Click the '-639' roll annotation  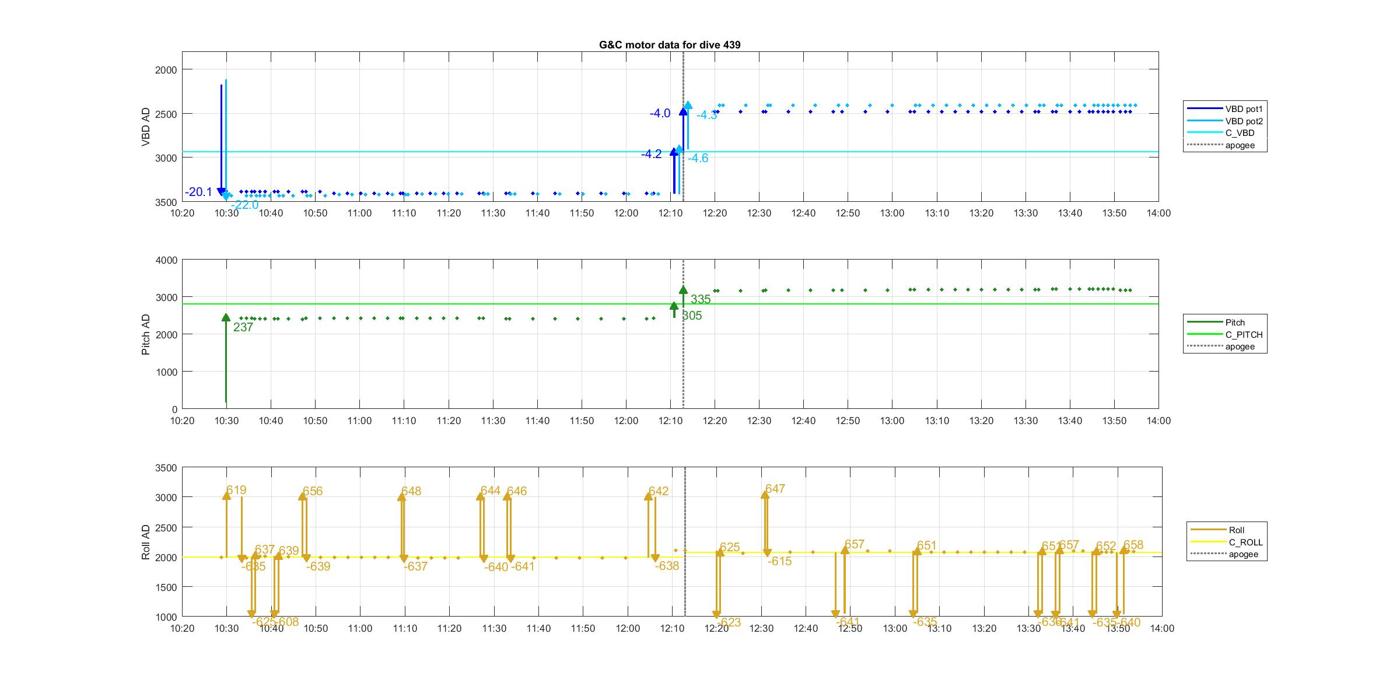(x=318, y=567)
